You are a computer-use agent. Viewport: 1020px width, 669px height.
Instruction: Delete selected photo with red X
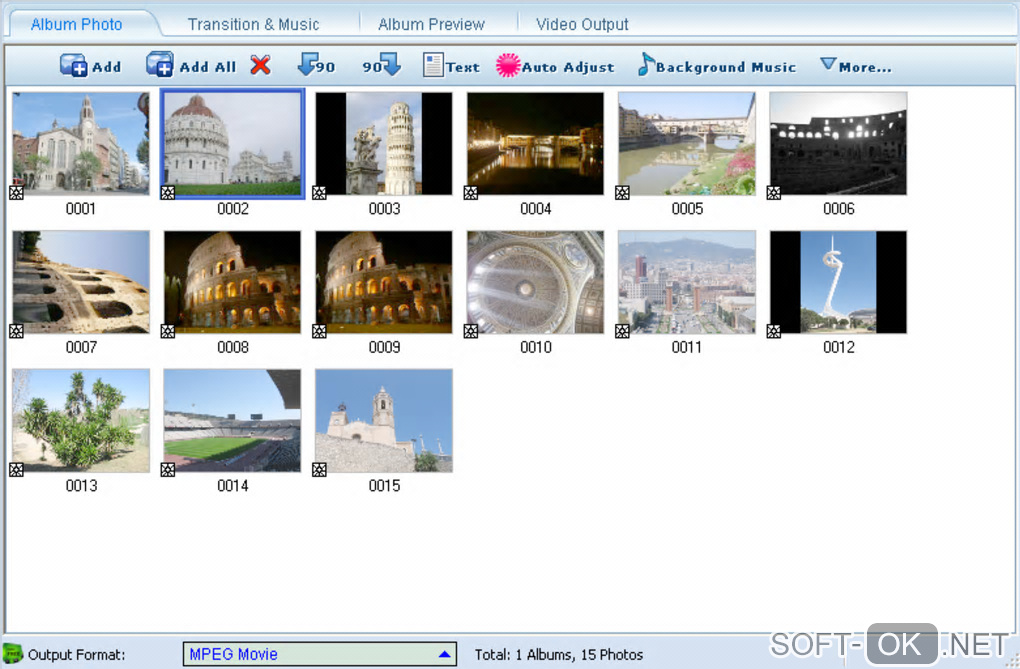(x=260, y=65)
